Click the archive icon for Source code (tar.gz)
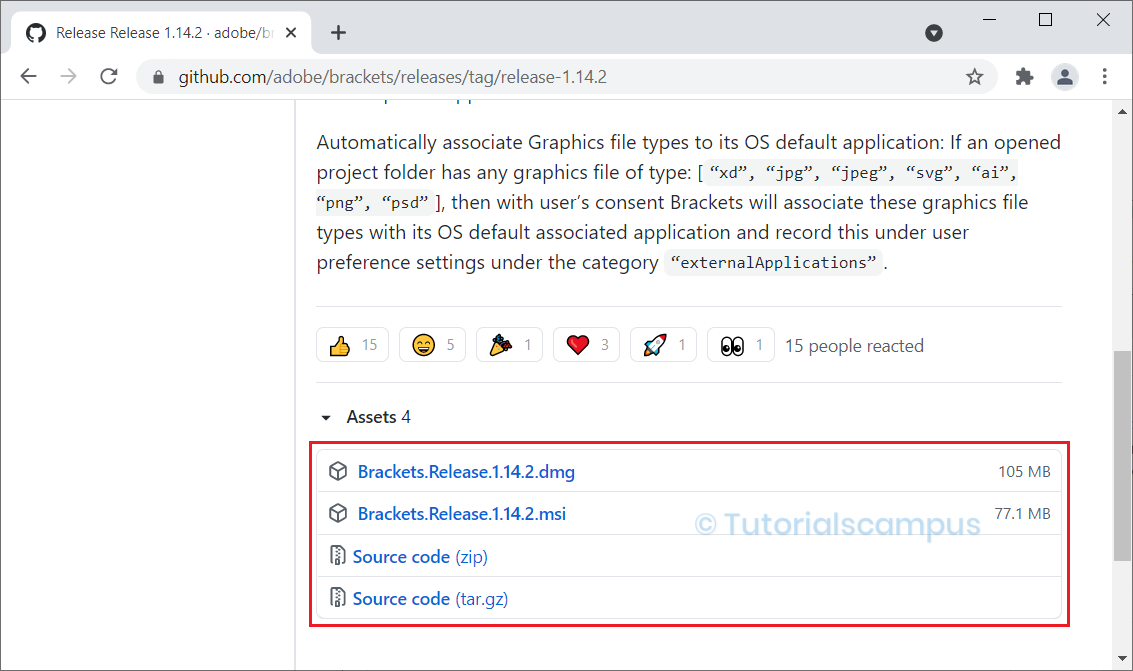The height and width of the screenshot is (671, 1133). [x=337, y=597]
